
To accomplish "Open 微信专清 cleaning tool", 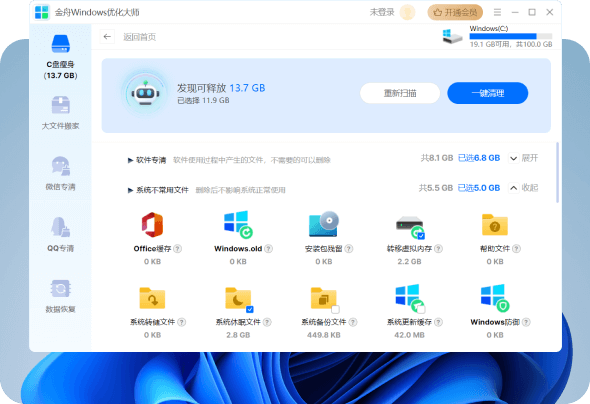I will 60,173.
